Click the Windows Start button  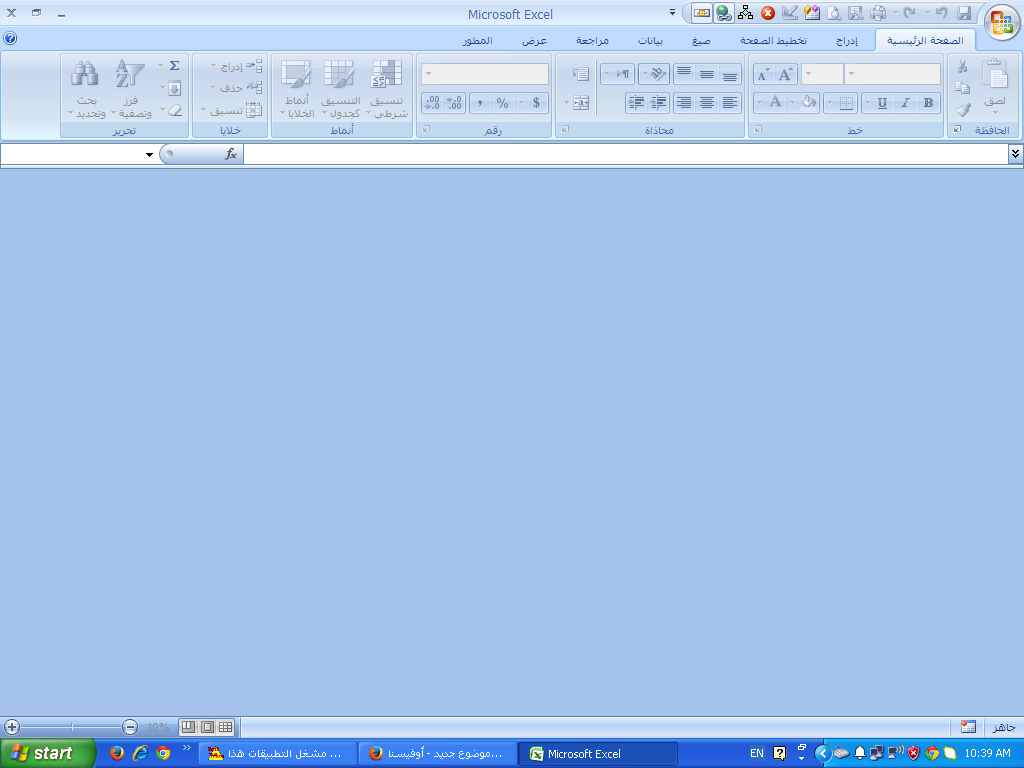[47, 754]
